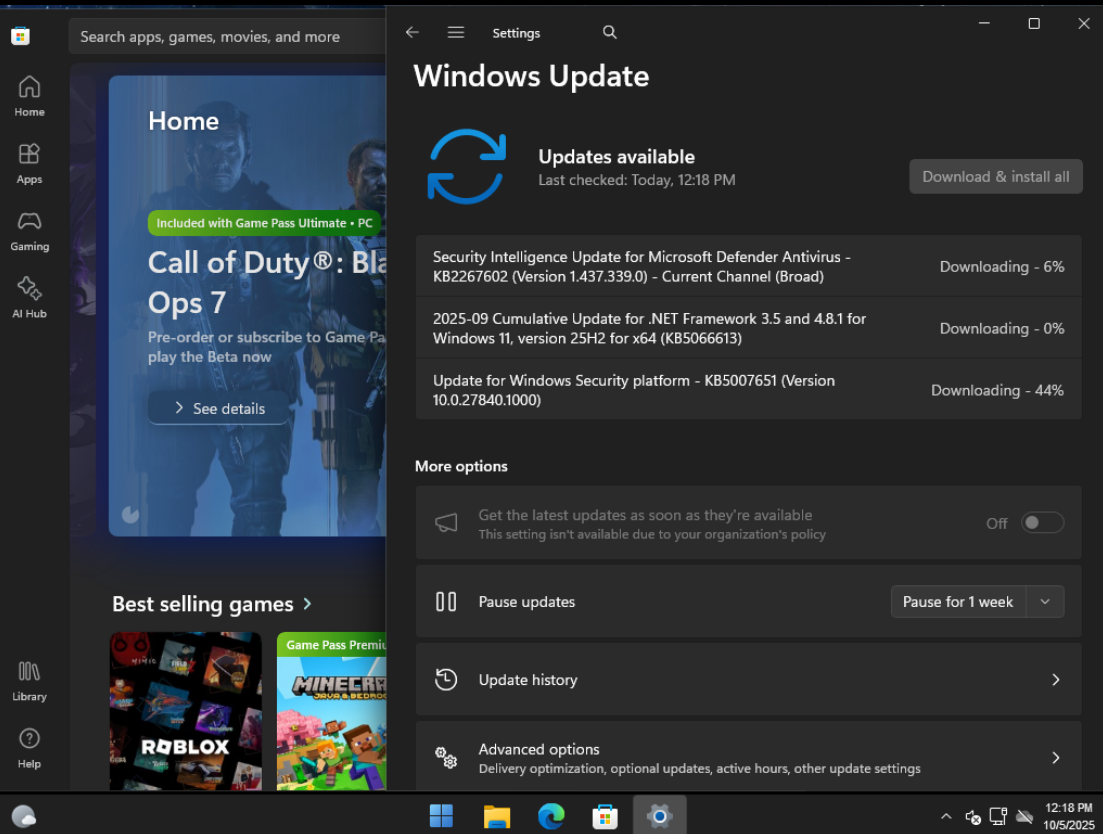The height and width of the screenshot is (834, 1103).
Task: Click the Settings back arrow icon
Action: pyautogui.click(x=412, y=32)
